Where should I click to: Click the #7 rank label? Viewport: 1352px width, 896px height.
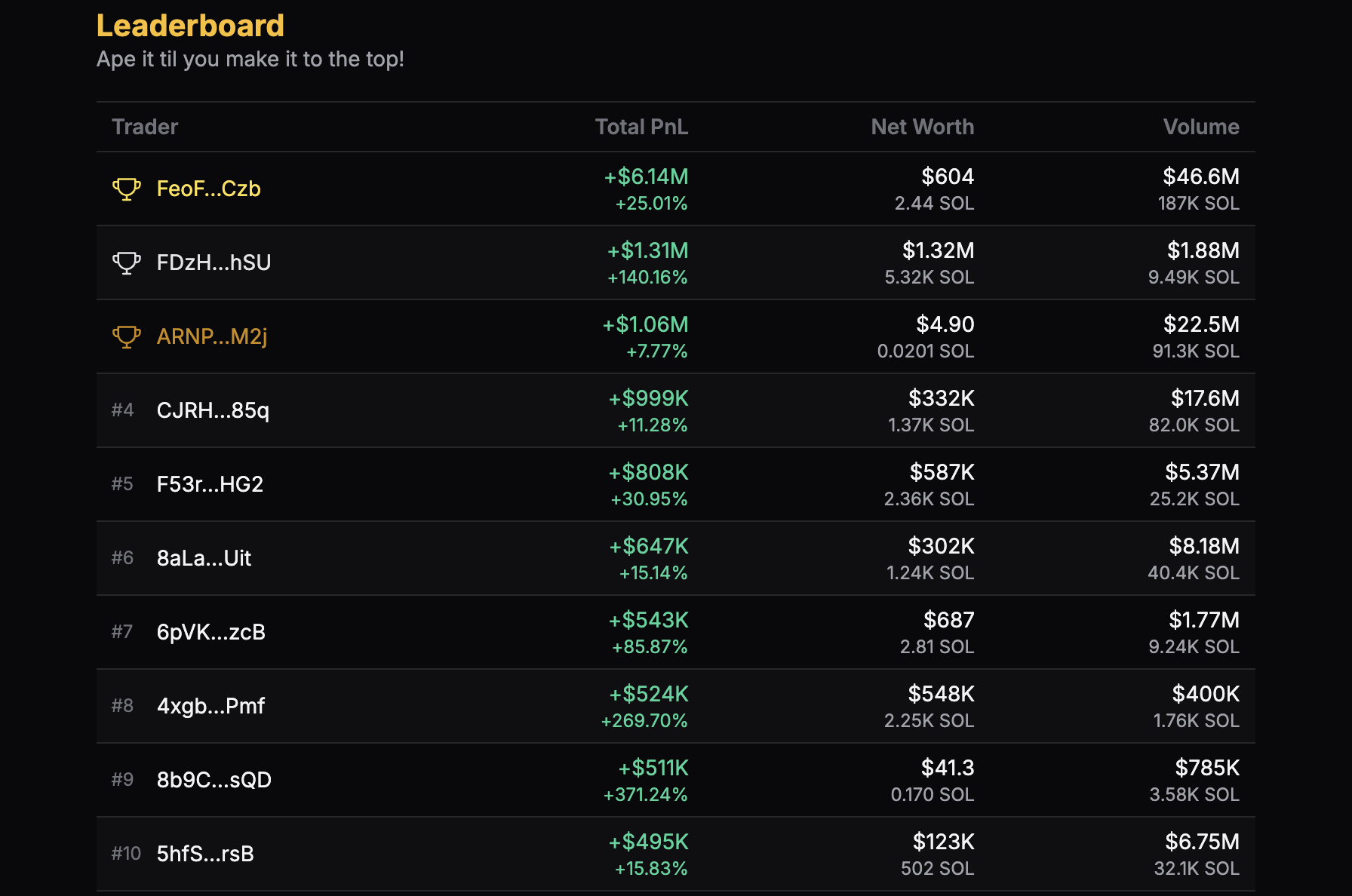[122, 631]
